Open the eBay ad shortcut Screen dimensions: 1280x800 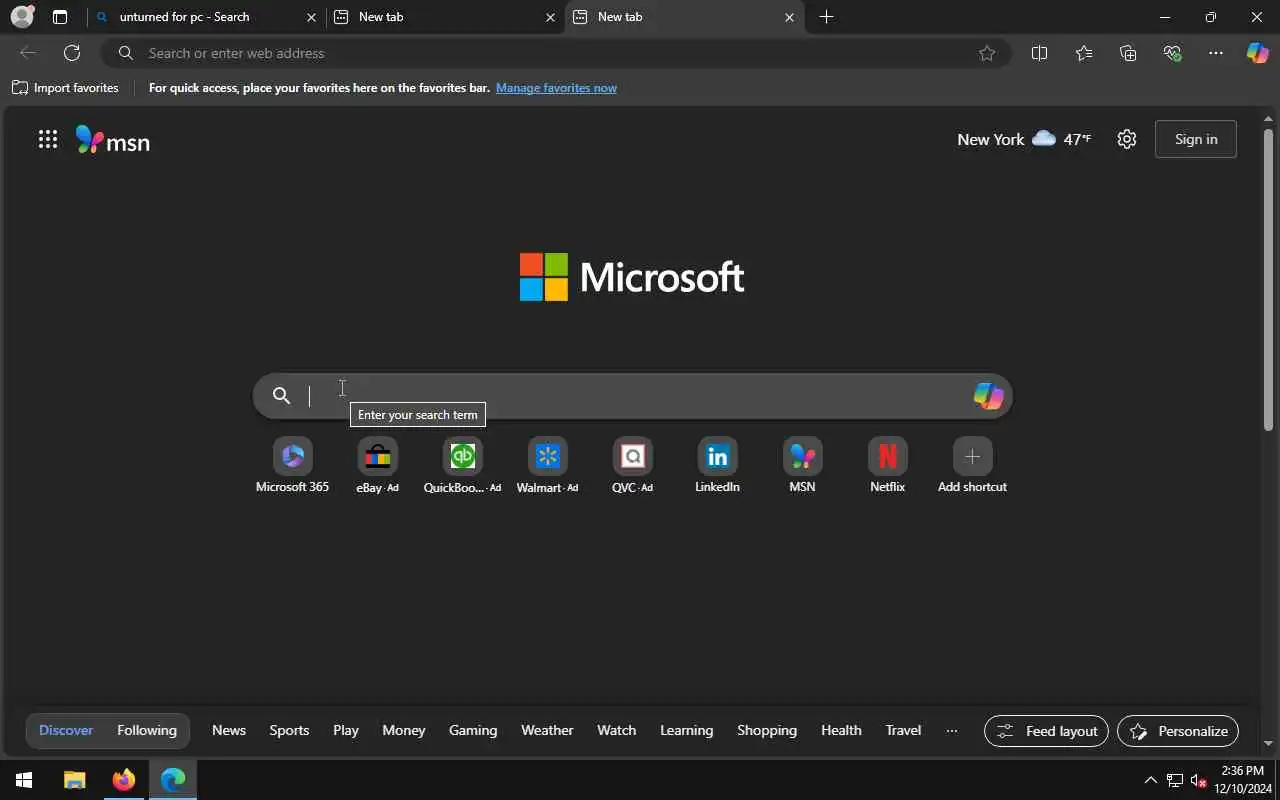[377, 466]
